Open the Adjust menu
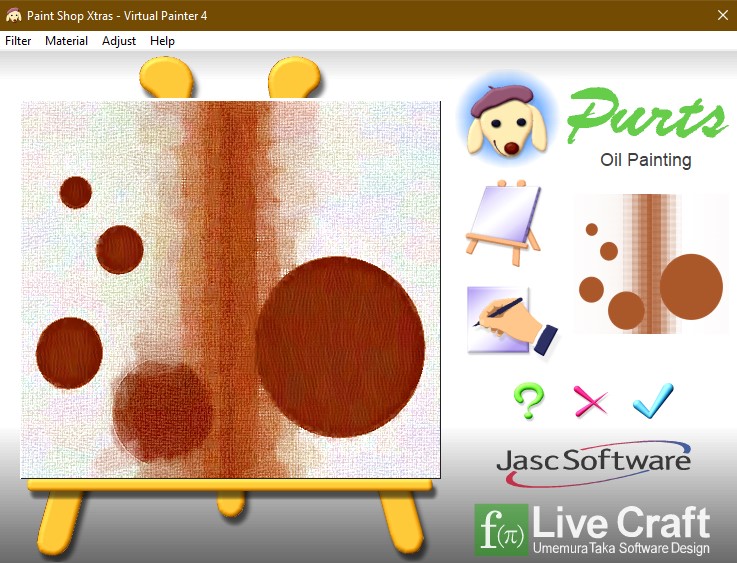 119,41
